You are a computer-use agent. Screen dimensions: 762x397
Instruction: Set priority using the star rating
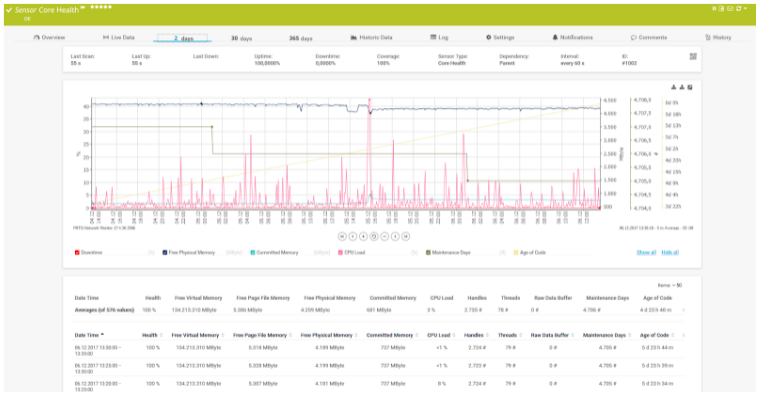(x=101, y=7)
